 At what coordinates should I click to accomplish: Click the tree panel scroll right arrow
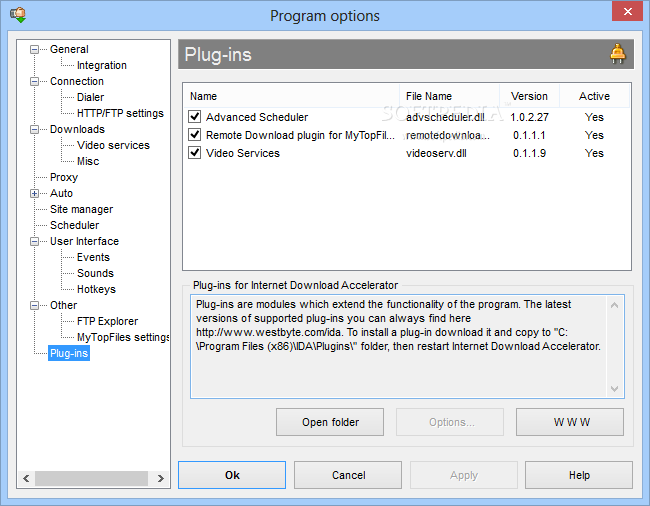click(161, 479)
